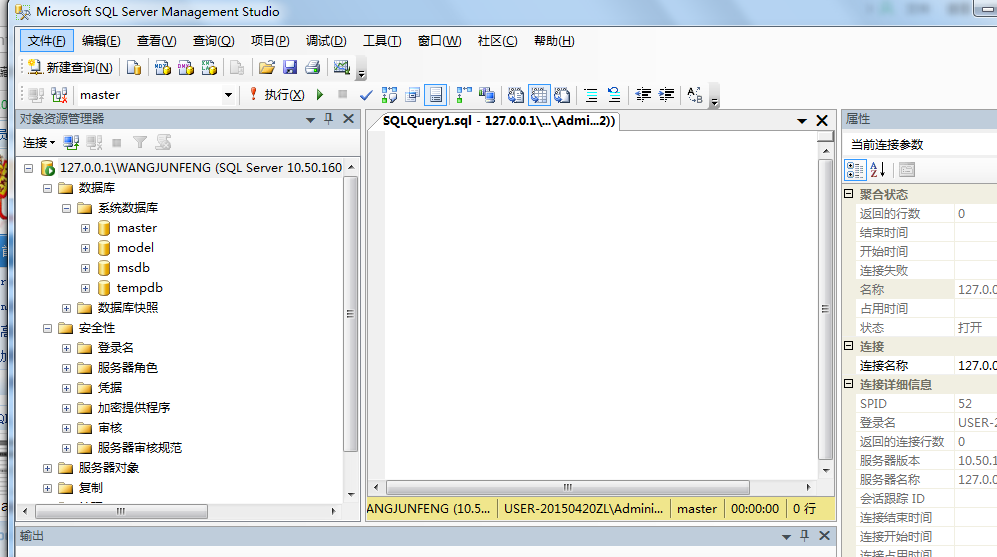The width and height of the screenshot is (997, 557).
Task: Click the Display Estimated Execution Plan icon
Action: (x=389, y=95)
